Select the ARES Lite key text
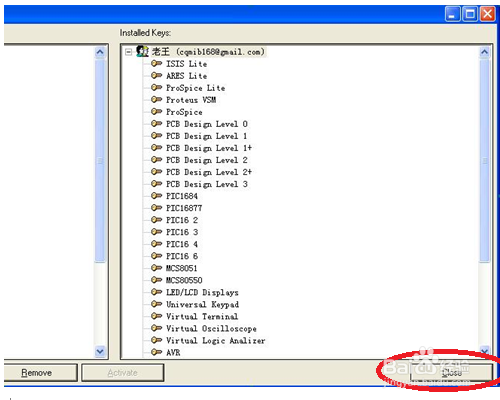Image resolution: width=500 pixels, height=400 pixels. click(187, 76)
